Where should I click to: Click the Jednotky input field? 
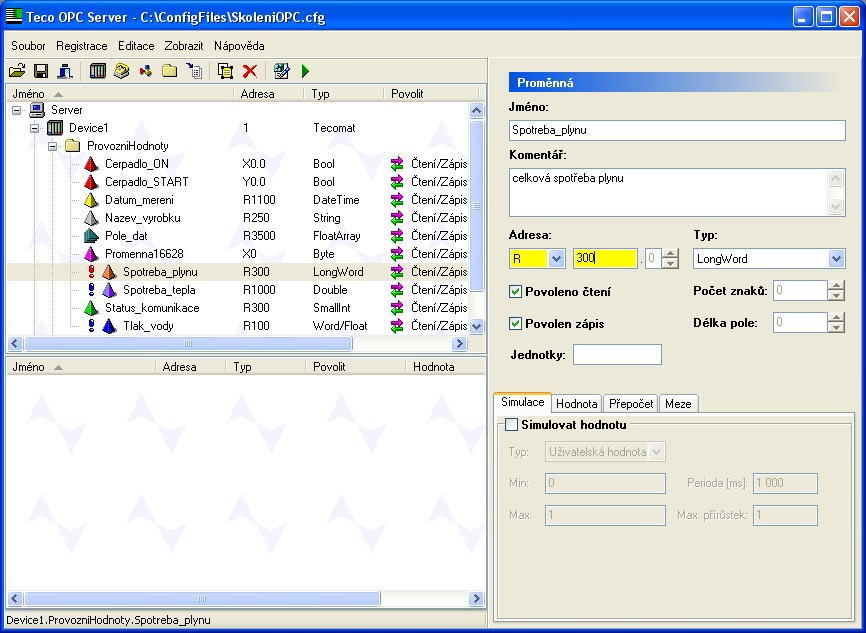coord(617,355)
